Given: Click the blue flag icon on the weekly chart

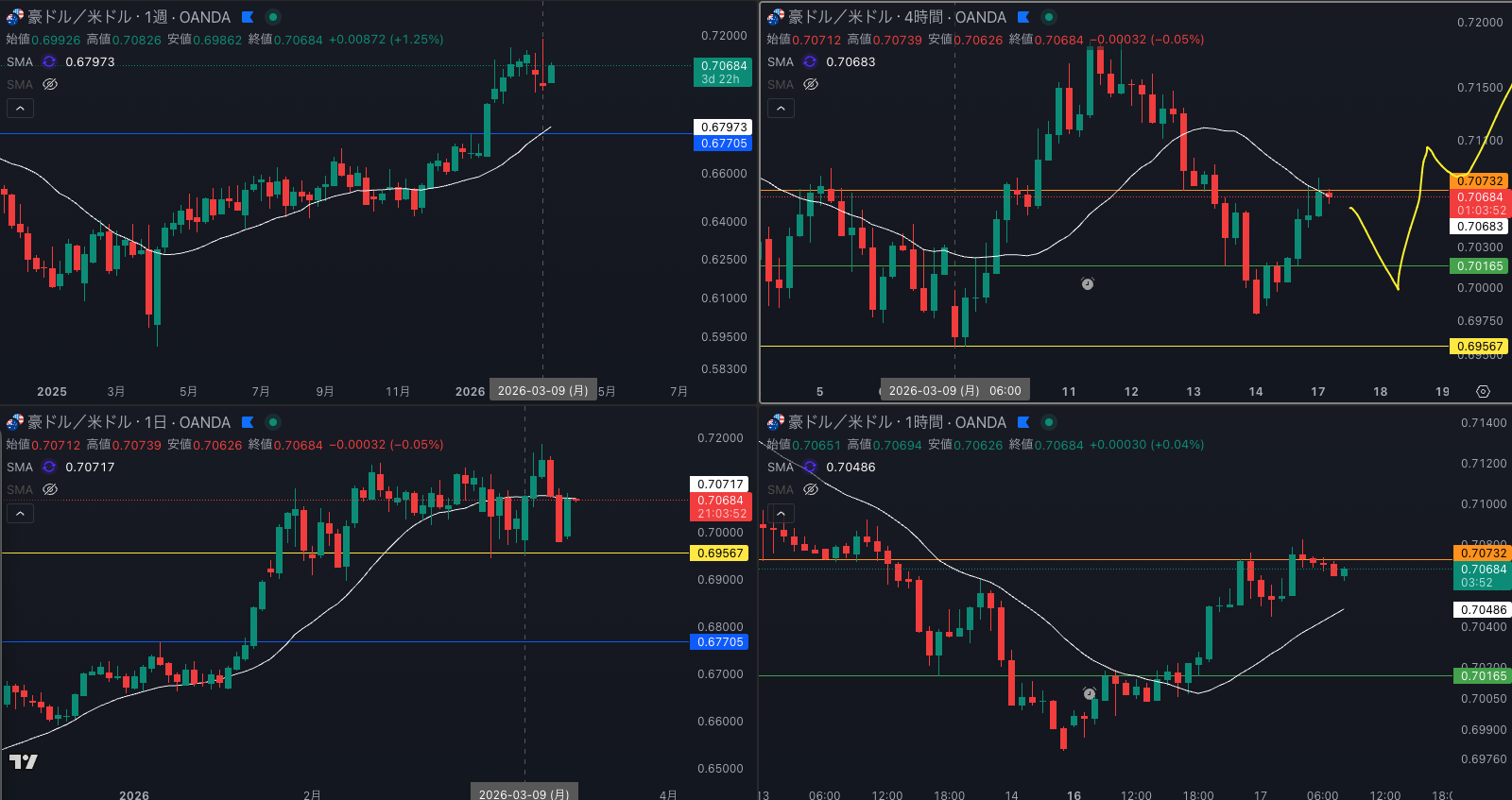Looking at the screenshot, I should pos(248,17).
